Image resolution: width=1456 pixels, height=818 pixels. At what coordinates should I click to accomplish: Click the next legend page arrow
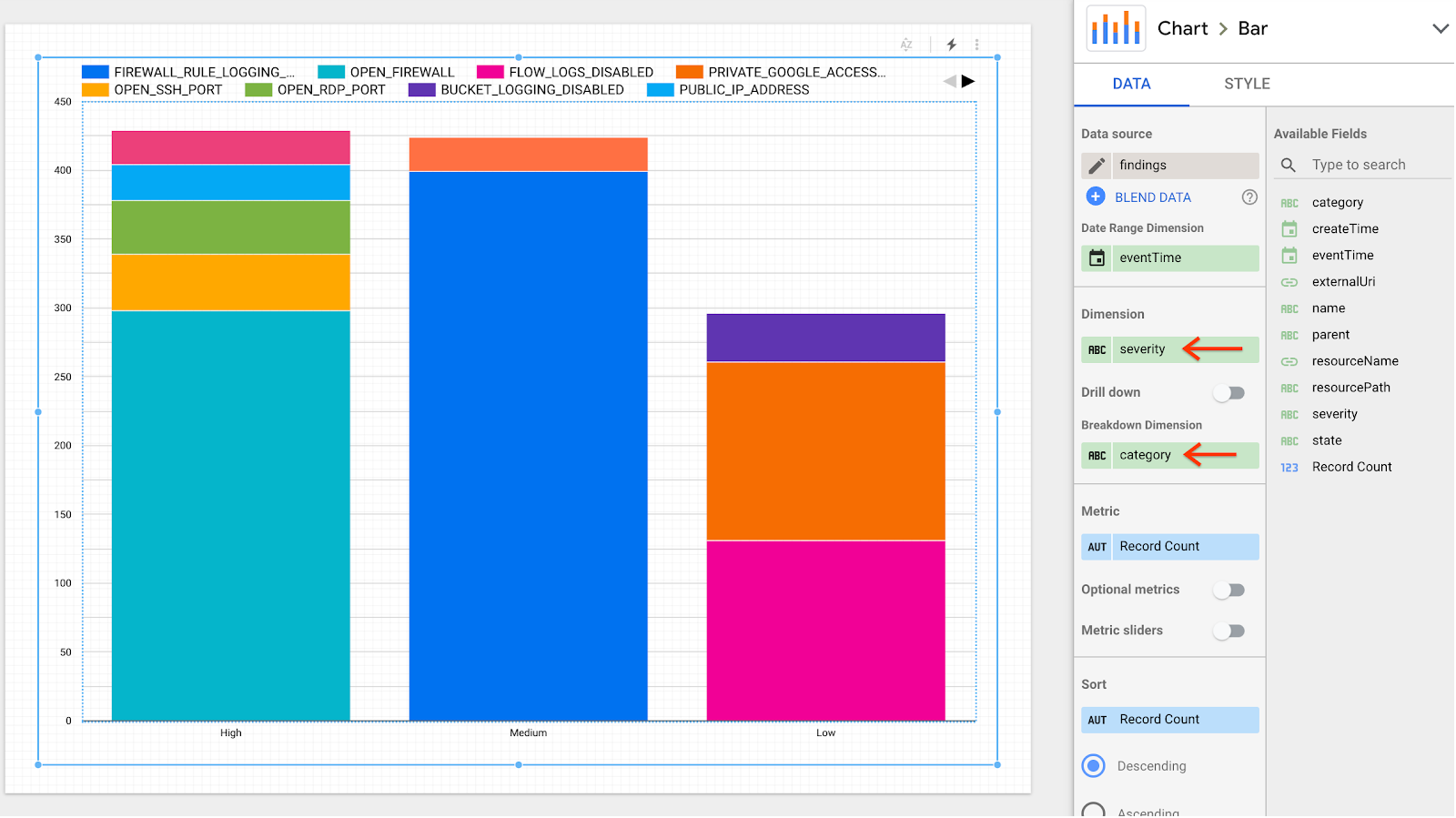(x=968, y=81)
